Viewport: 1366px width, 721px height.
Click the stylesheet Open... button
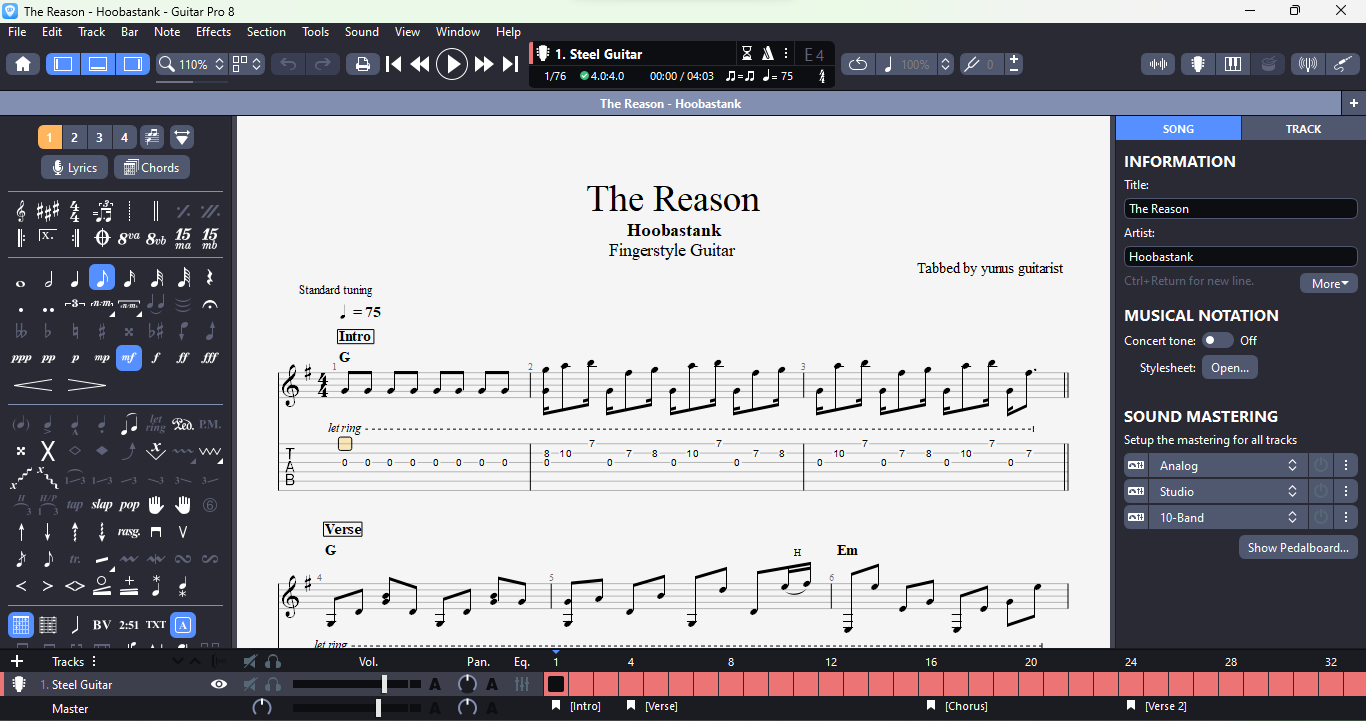(1230, 368)
